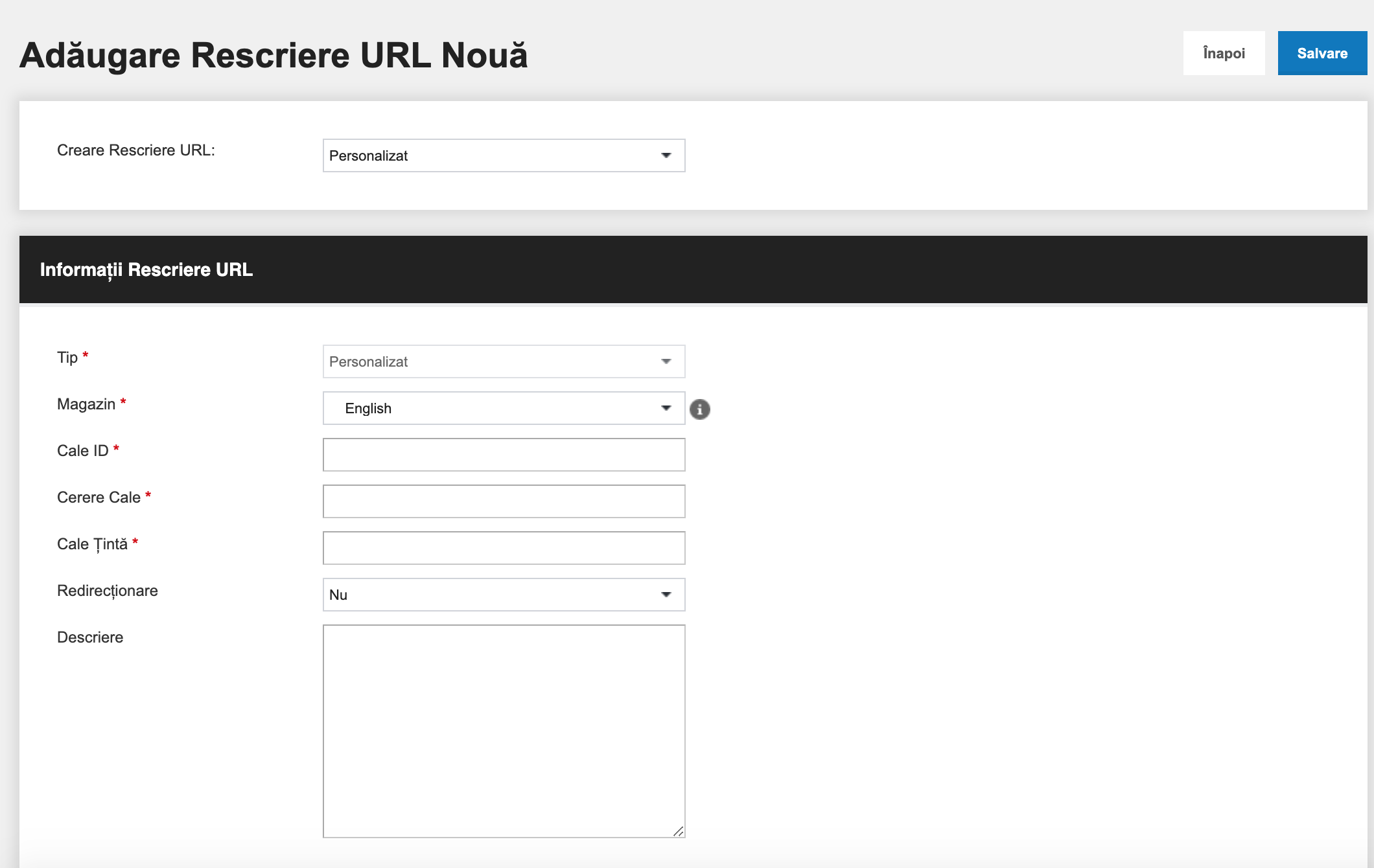Screen dimensions: 1374x868
Task: Save the new URL rewrite with Salvare
Action: (x=1322, y=53)
